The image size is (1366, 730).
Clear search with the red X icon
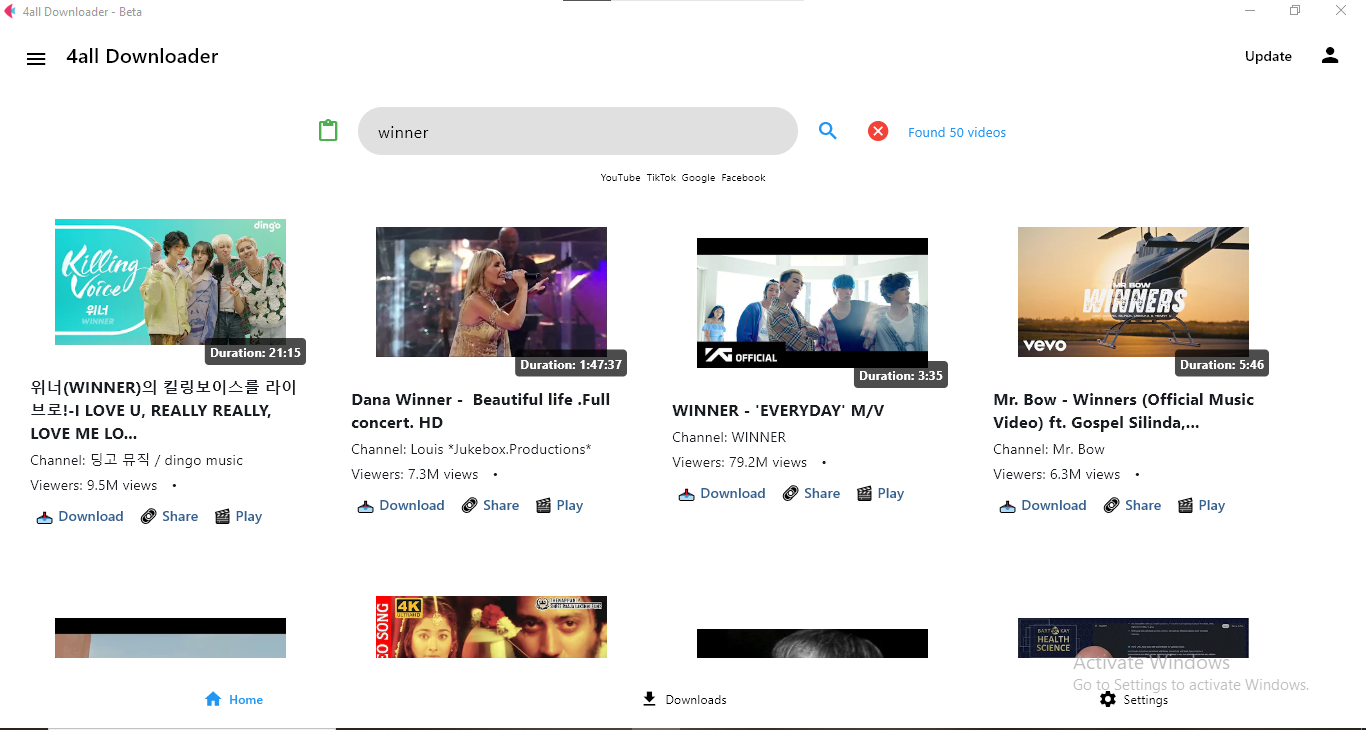pos(878,131)
